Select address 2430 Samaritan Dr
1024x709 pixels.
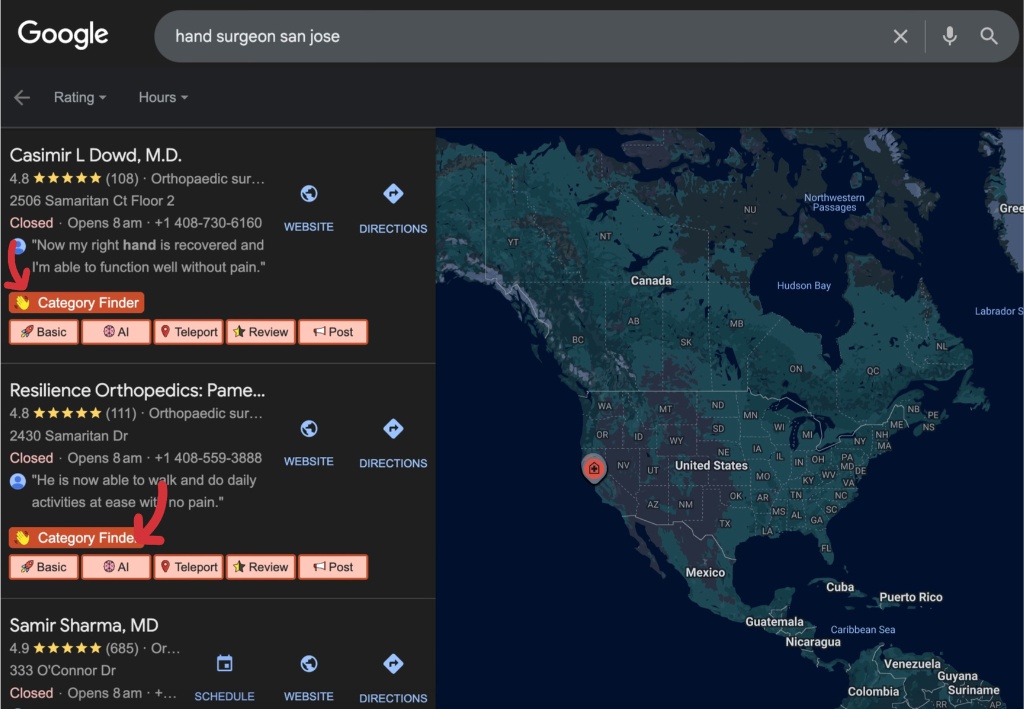click(69, 435)
